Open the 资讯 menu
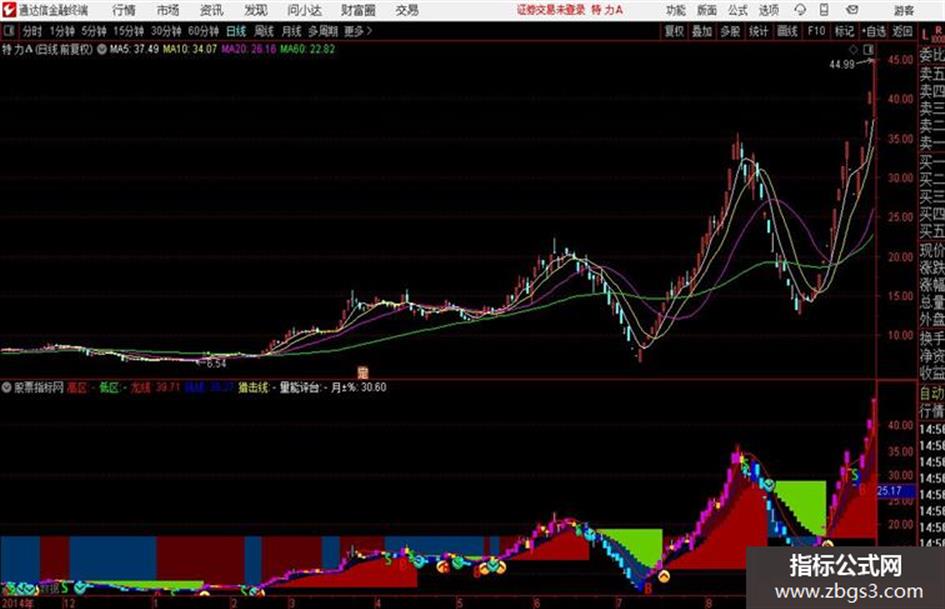The image size is (945, 609). (x=211, y=10)
